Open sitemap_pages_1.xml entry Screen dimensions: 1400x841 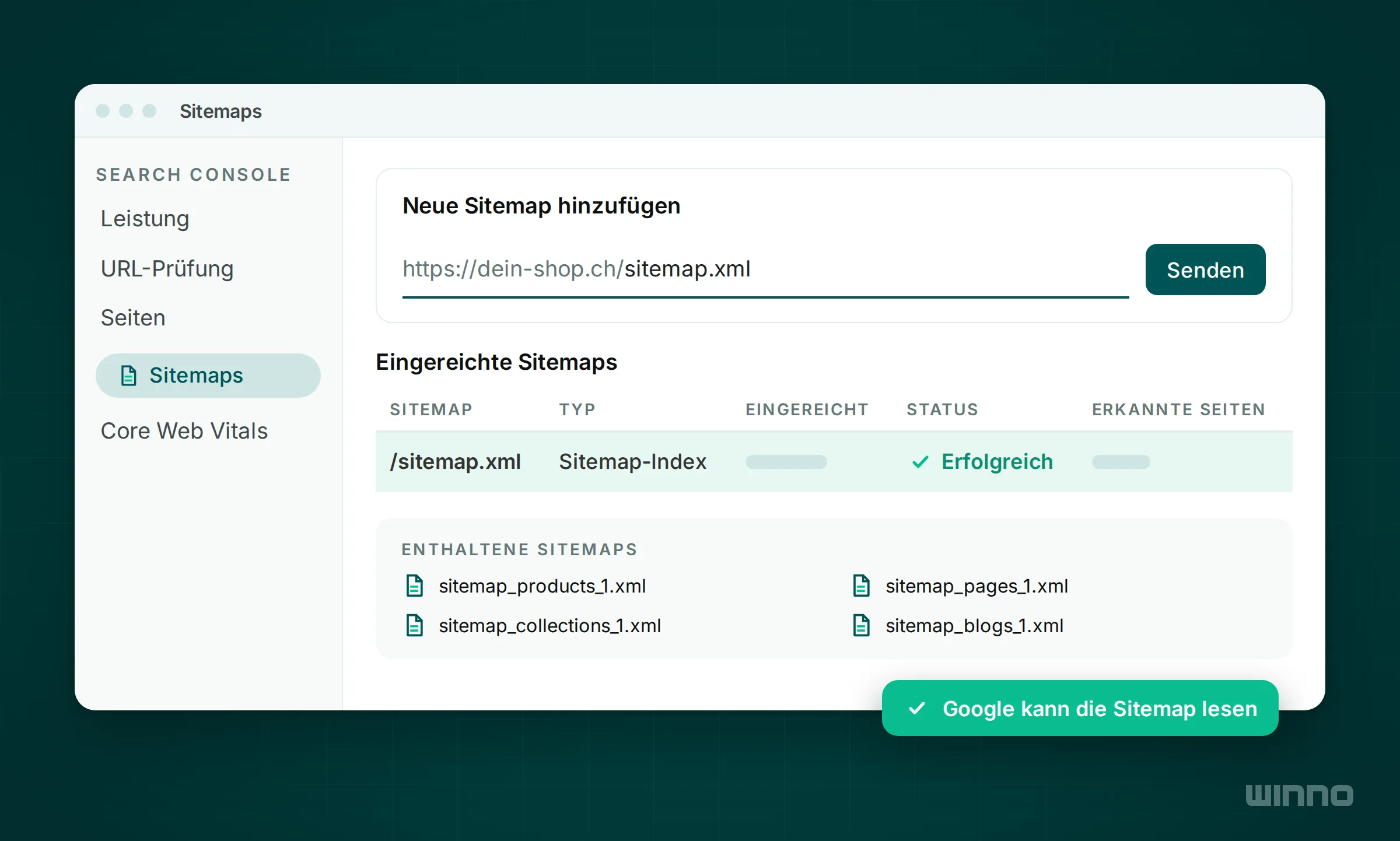[977, 586]
